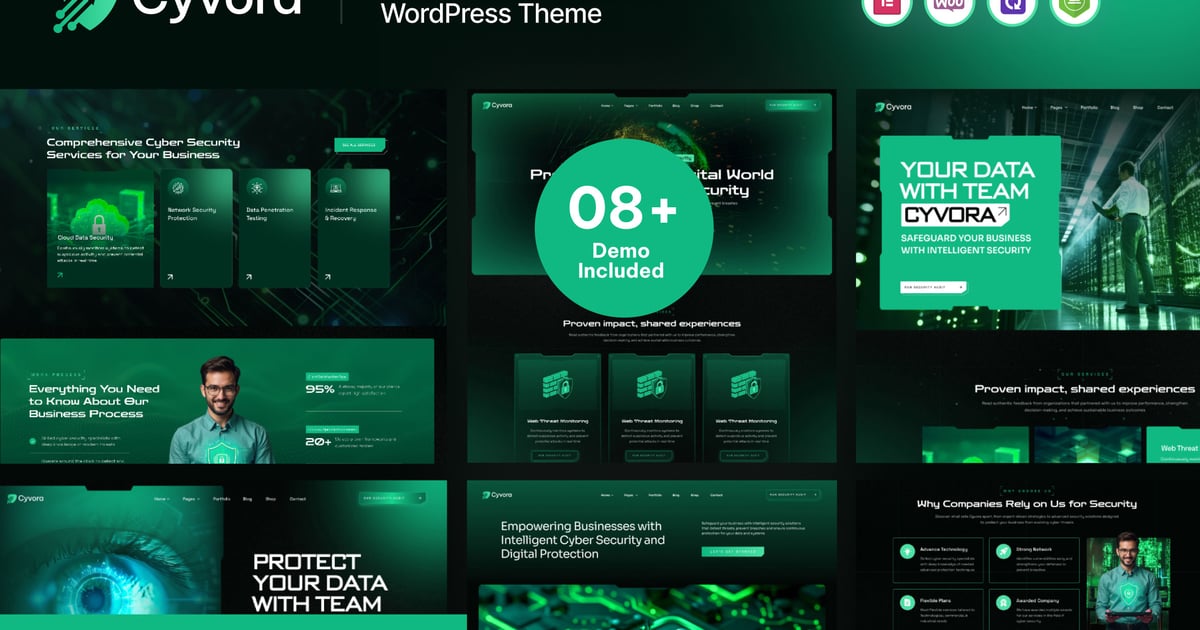The image size is (1200, 630).
Task: Click the Incident Response & Recovery card icon
Action: [334, 187]
